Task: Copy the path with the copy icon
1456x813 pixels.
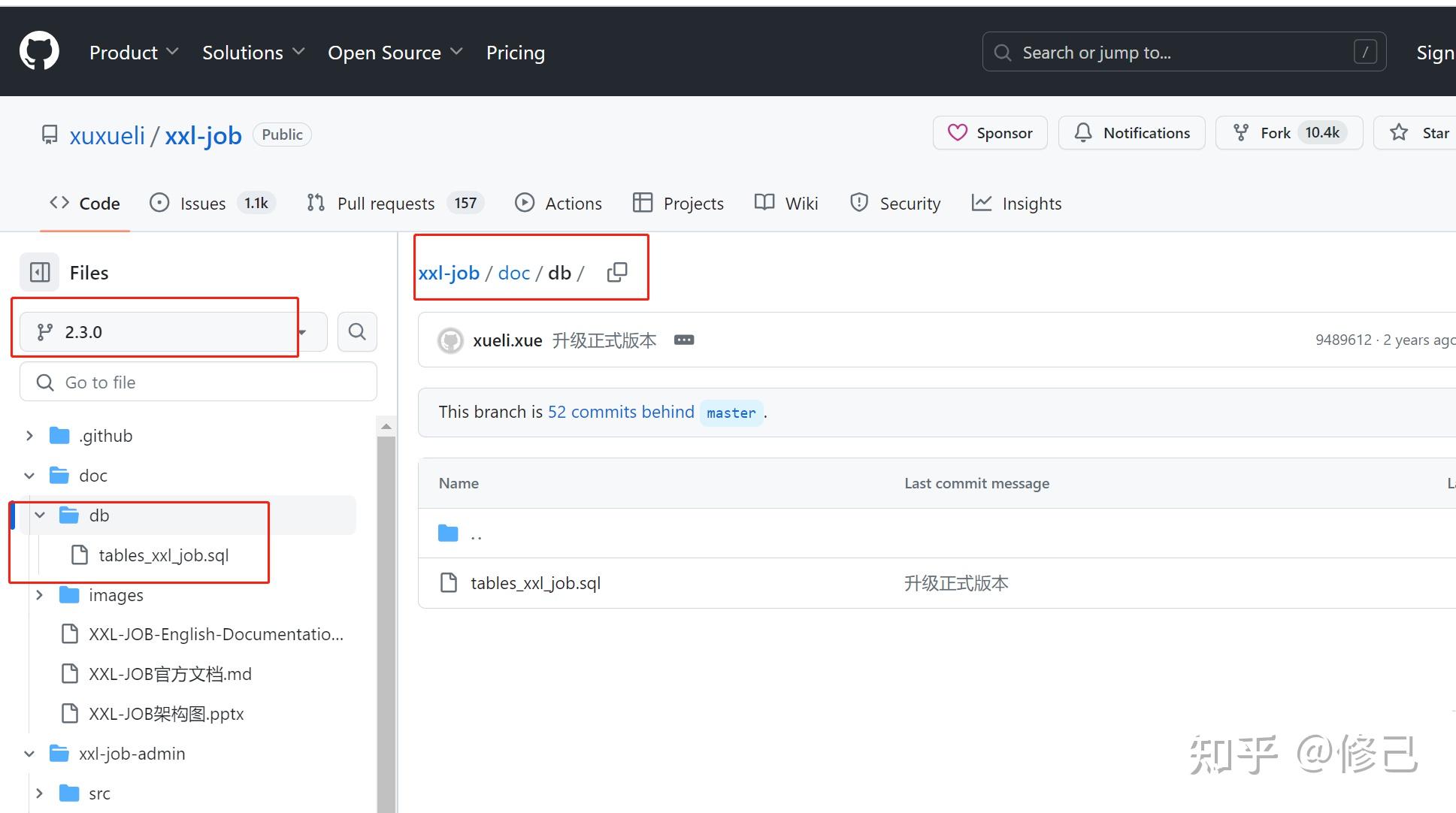Action: 616,272
